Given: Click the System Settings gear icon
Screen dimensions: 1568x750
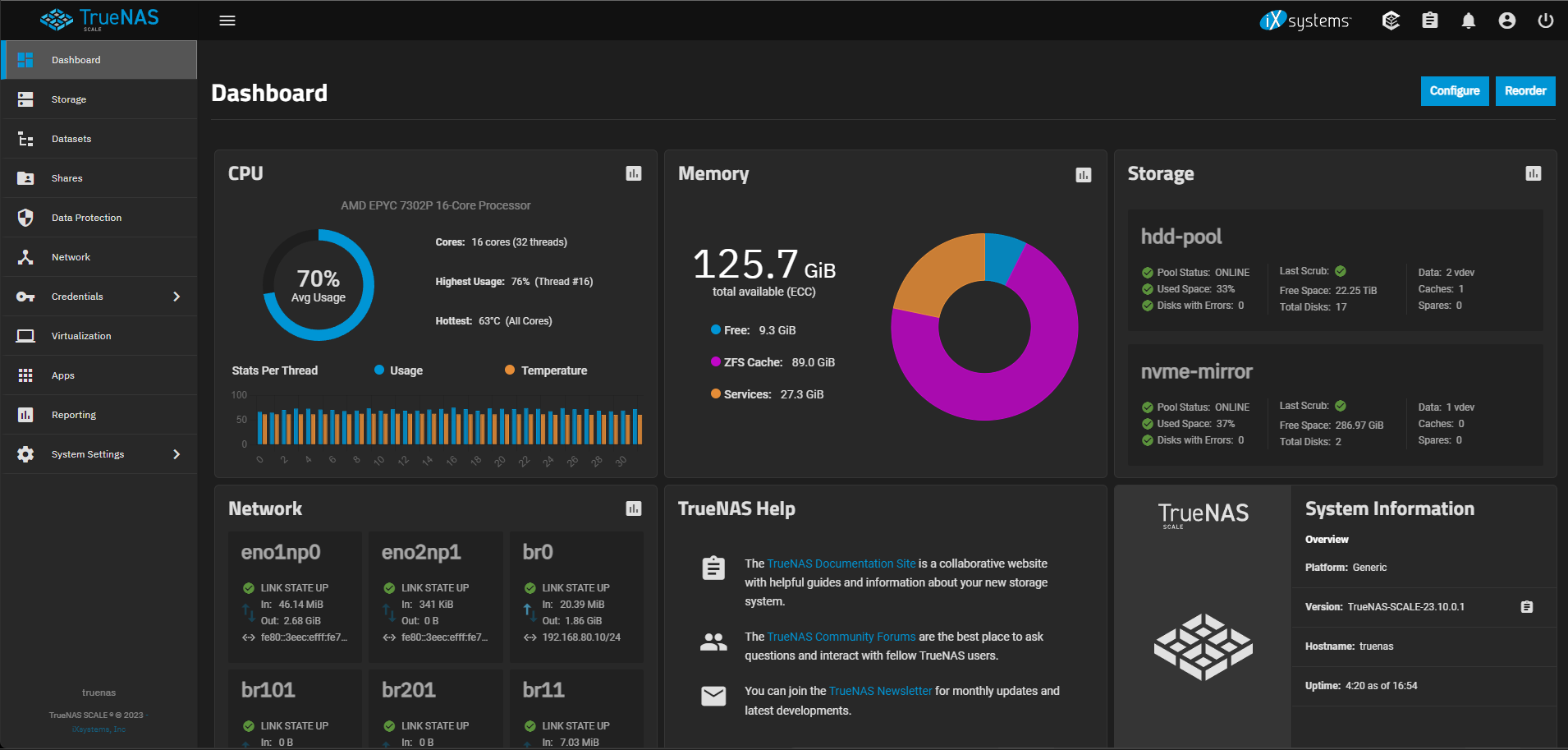Looking at the screenshot, I should tap(25, 454).
